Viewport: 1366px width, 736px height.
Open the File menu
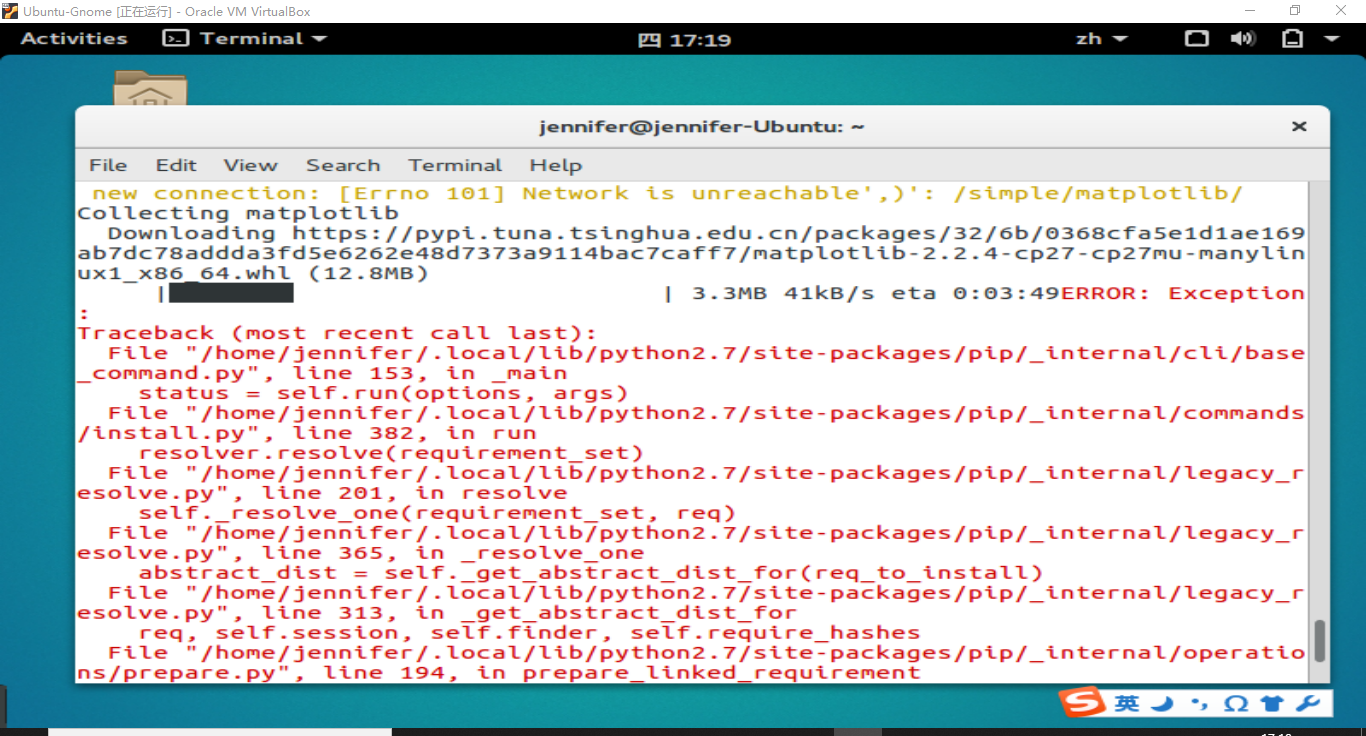tap(108, 165)
